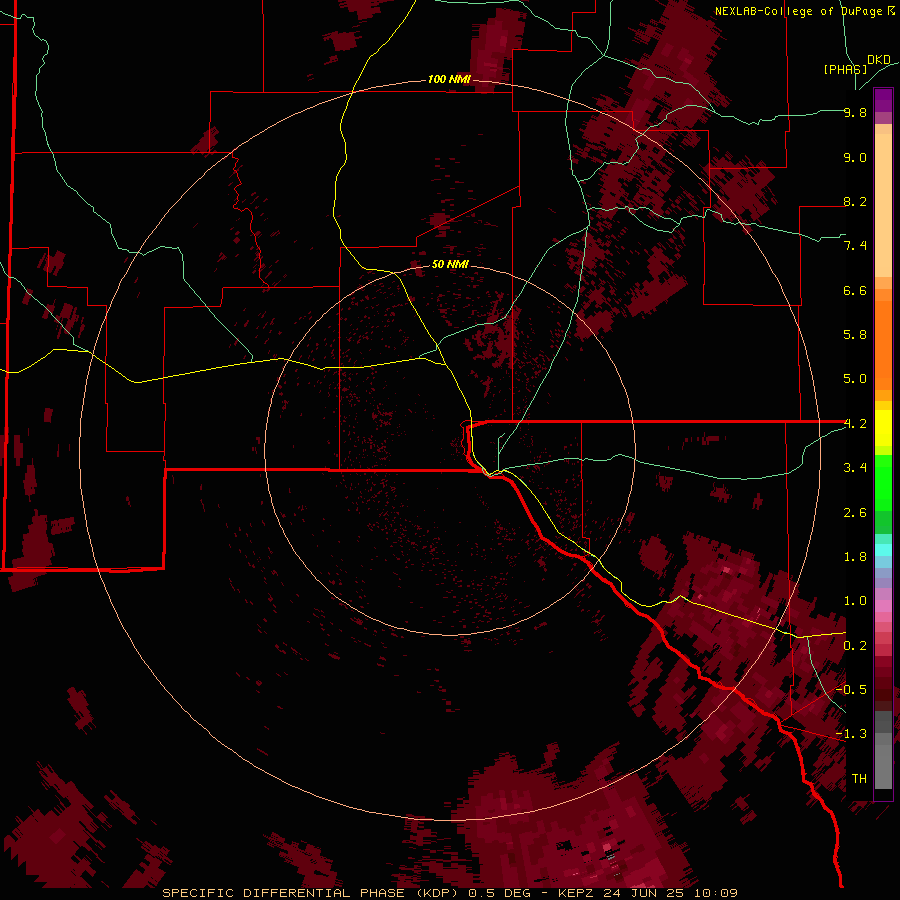Screen dimensions: 900x900
Task: Select the 9.0 value on the color scale
Action: tap(855, 157)
